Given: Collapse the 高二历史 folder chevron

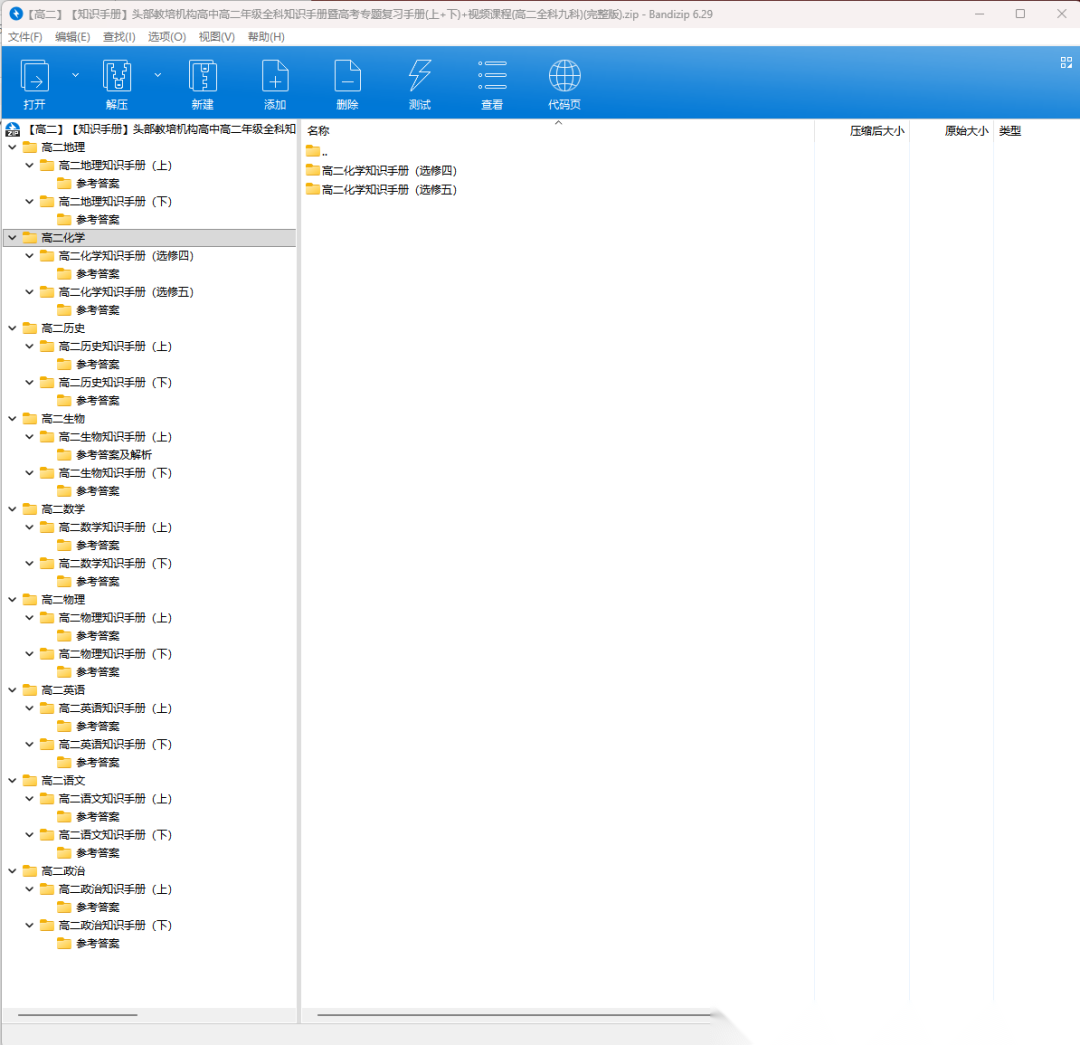Looking at the screenshot, I should (12, 328).
